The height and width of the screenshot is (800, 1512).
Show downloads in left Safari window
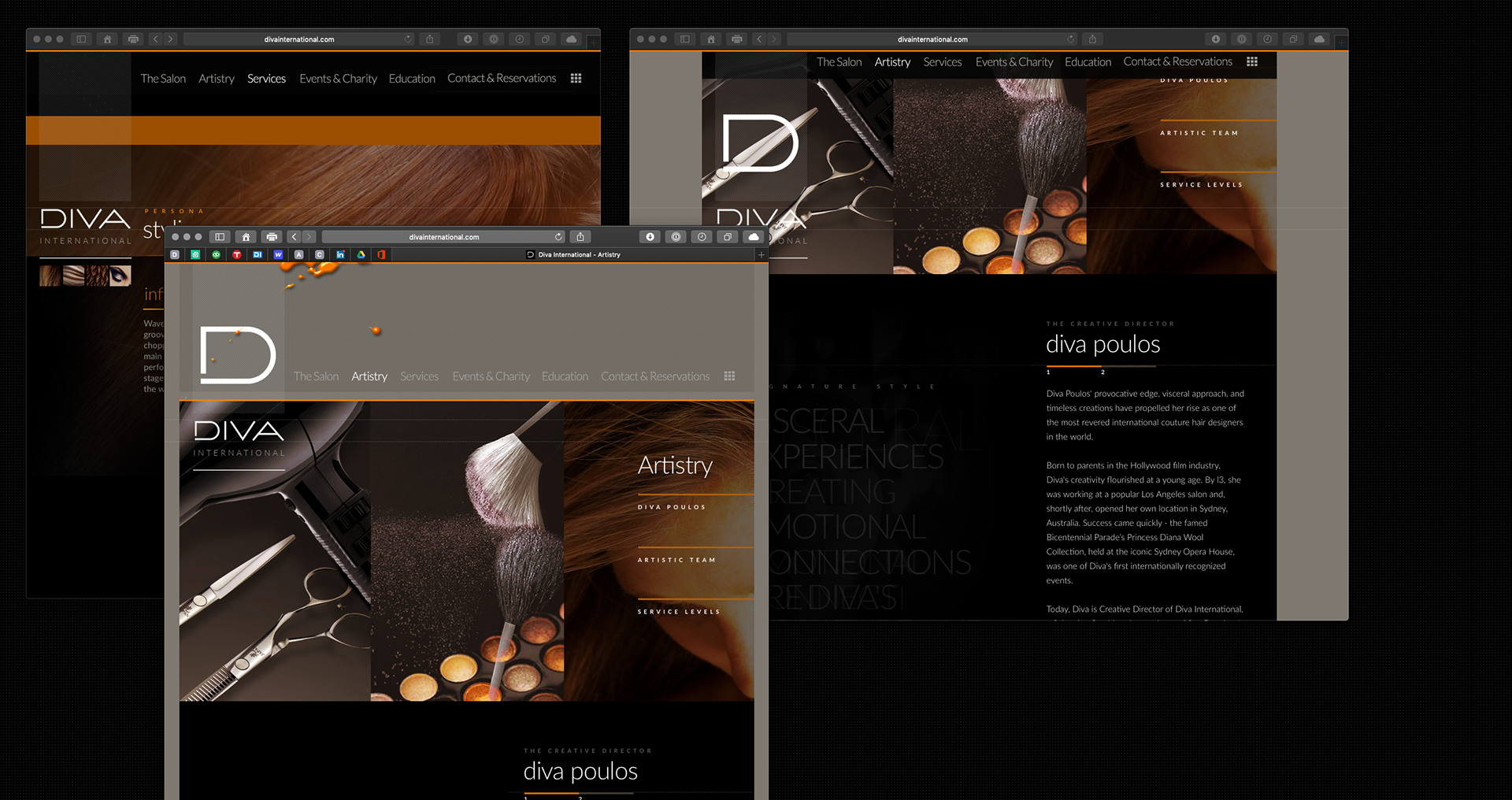coord(468,39)
